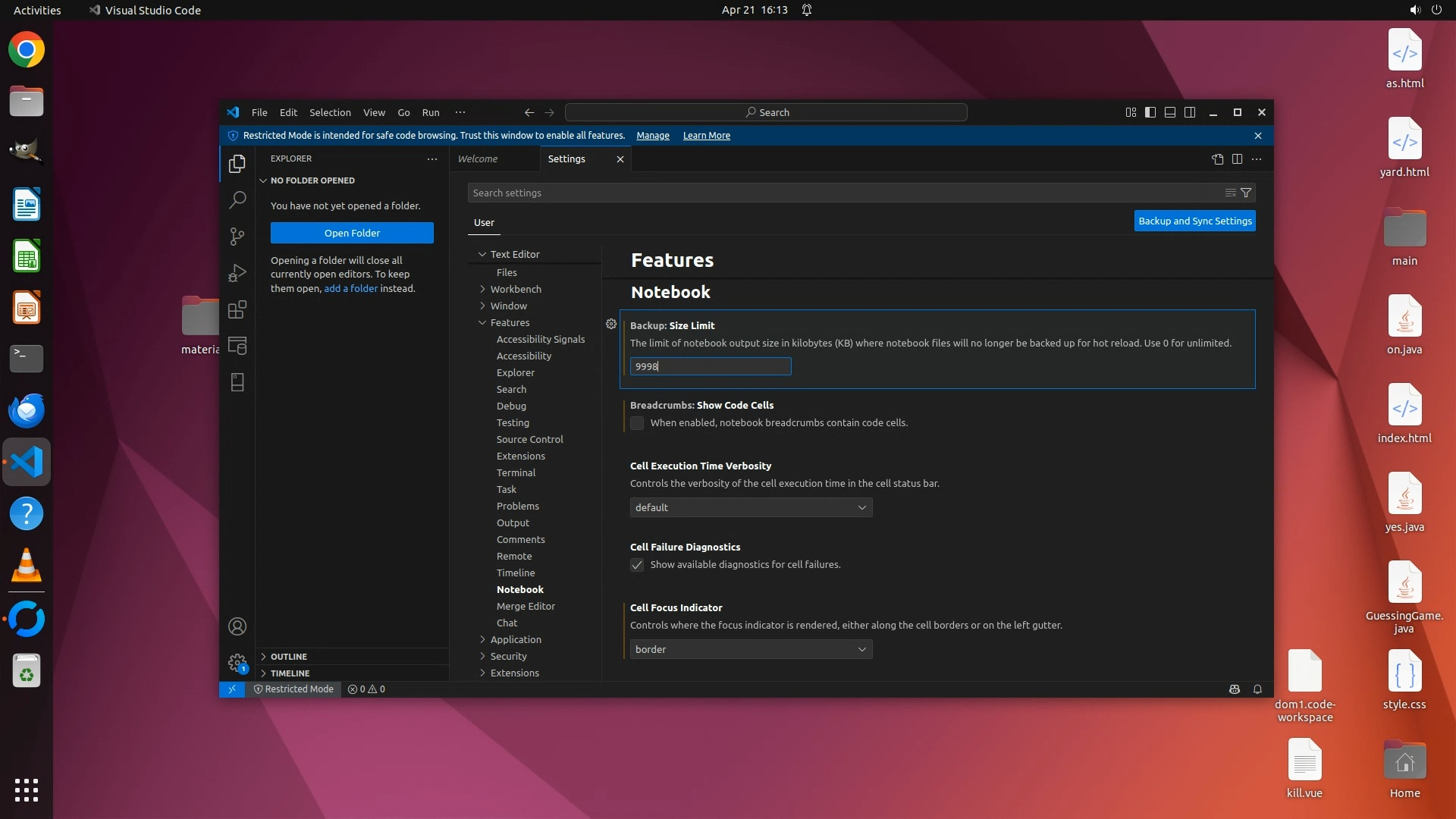Click the notifications bell in status bar
Viewport: 1456px width, 819px height.
point(1257,689)
